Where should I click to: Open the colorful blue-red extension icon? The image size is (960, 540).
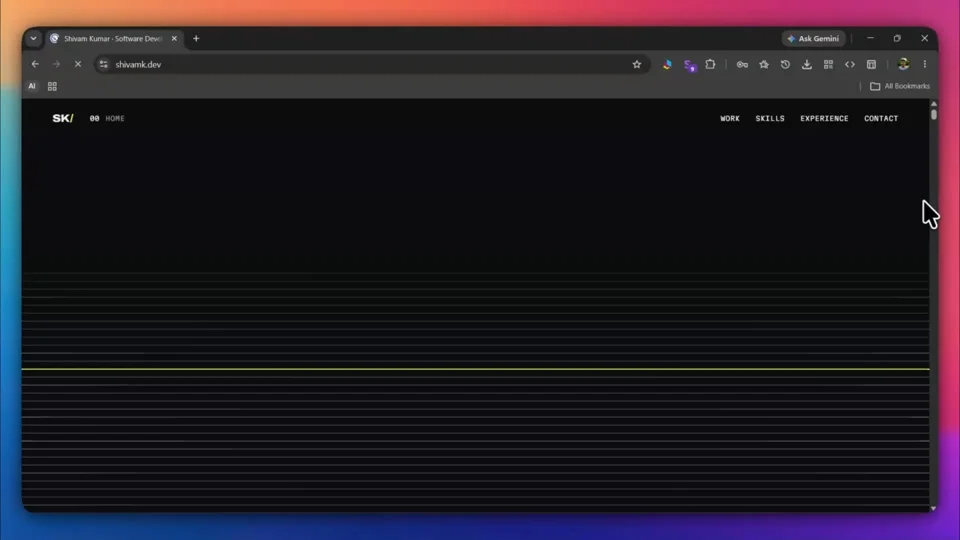click(667, 64)
